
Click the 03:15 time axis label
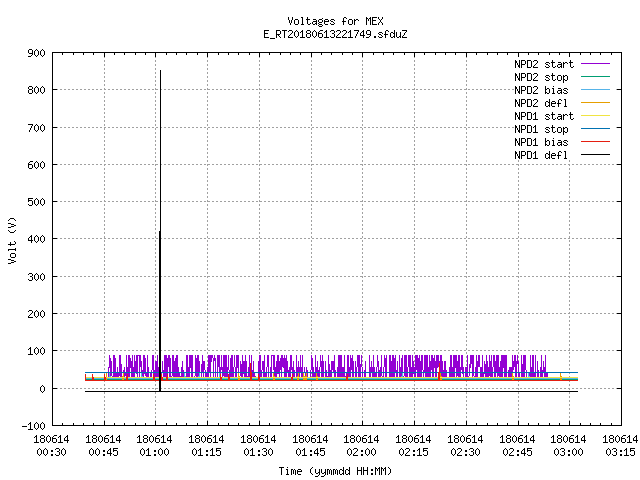(x=620, y=452)
